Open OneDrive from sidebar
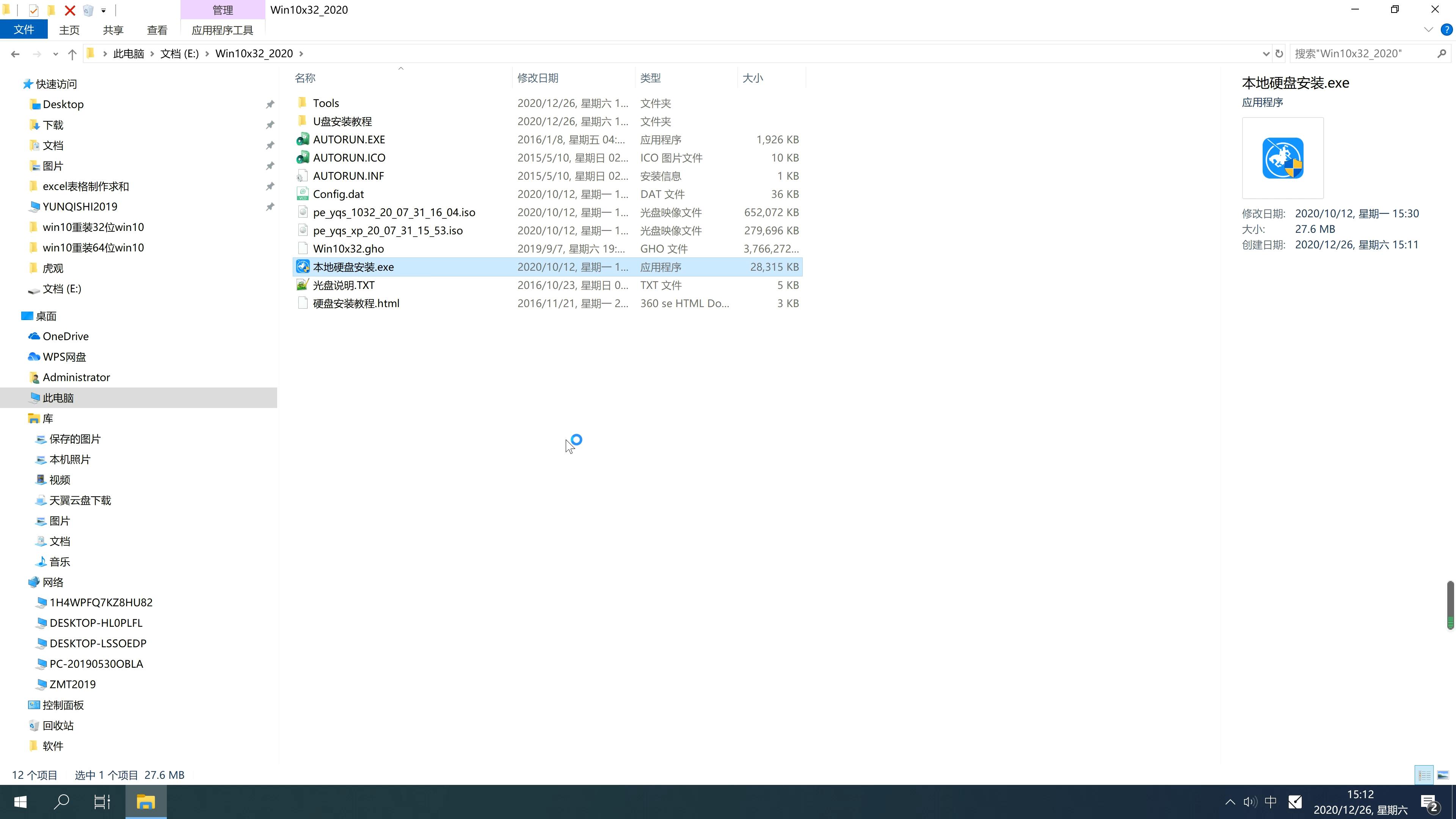Viewport: 1456px width, 819px height. coord(65,335)
